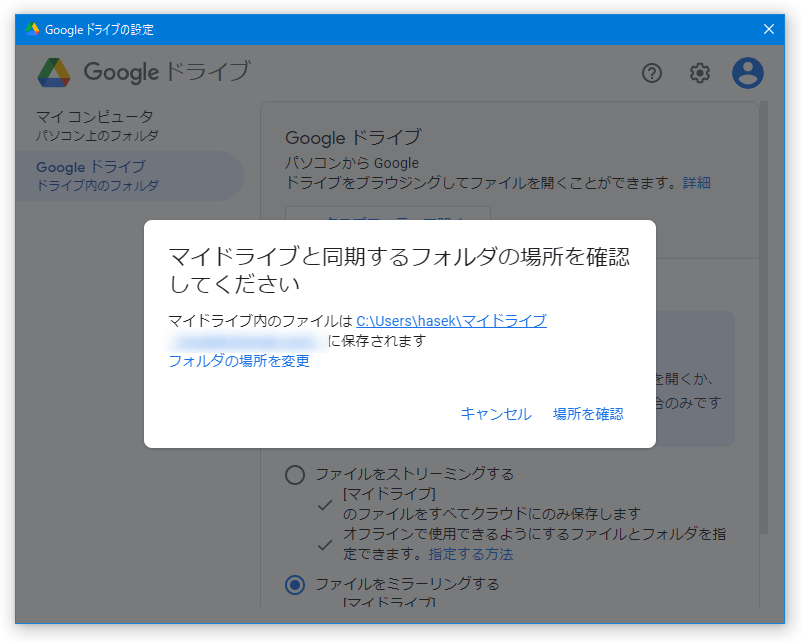Open the 詳細 link
Viewport: 802px width, 642px height.
tap(697, 183)
